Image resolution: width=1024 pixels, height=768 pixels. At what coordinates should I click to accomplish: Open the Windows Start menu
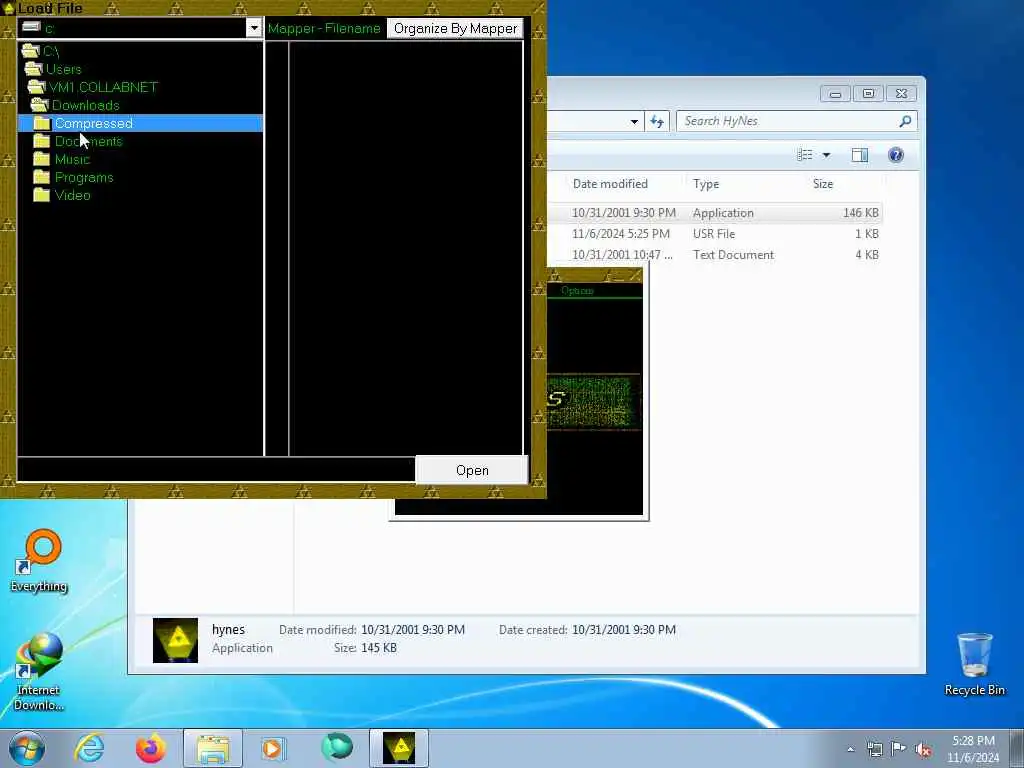click(27, 748)
